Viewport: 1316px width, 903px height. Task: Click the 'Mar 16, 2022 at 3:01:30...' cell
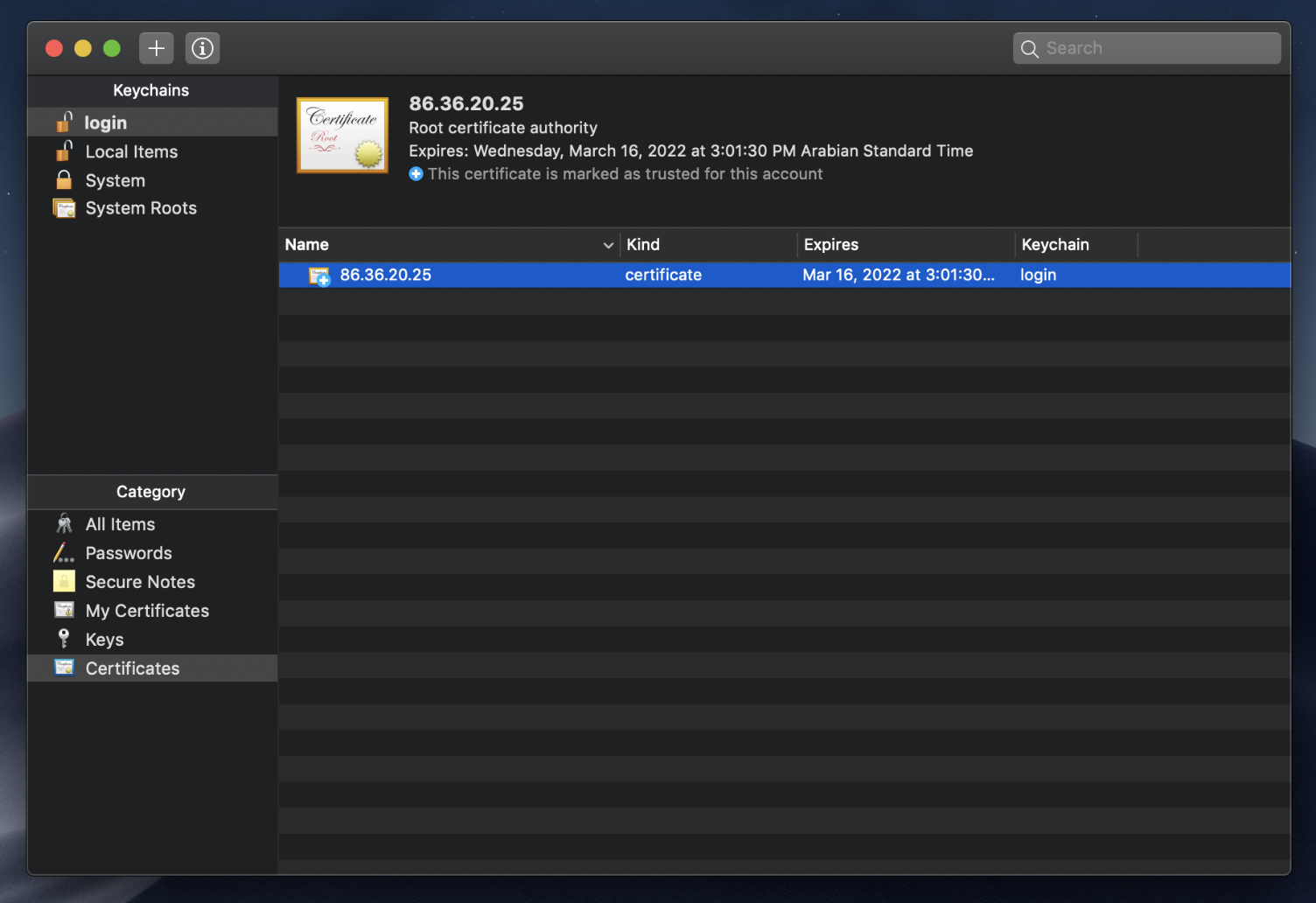(899, 275)
